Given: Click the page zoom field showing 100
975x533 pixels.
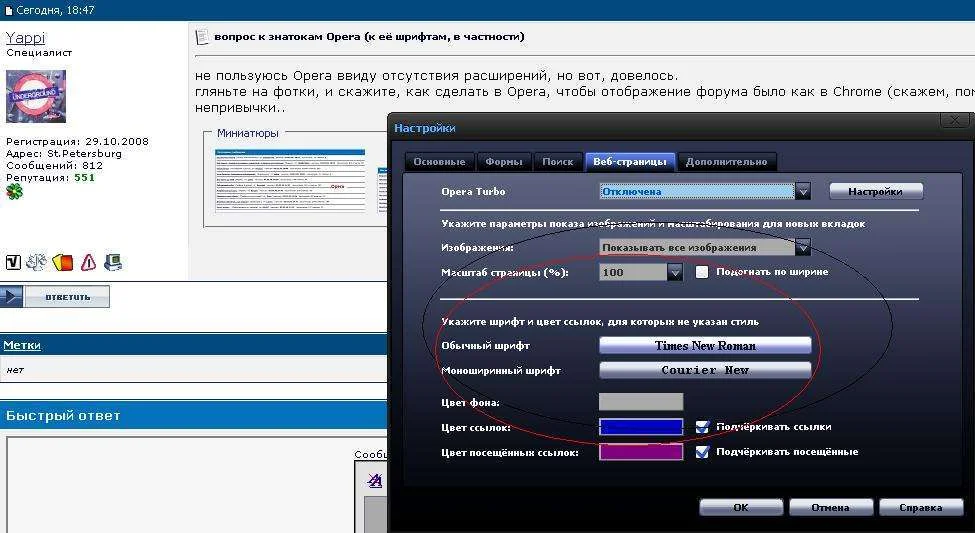Looking at the screenshot, I should tap(633, 272).
